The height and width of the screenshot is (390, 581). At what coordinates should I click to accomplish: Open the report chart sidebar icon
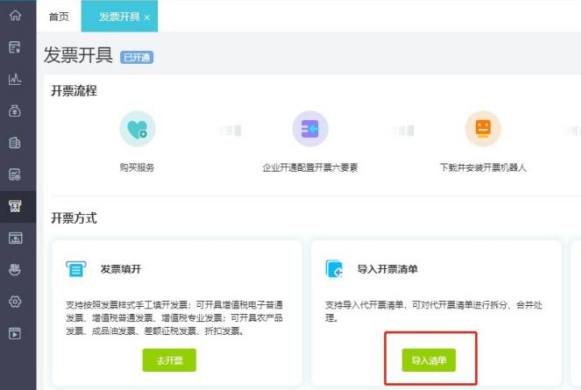tap(15, 174)
